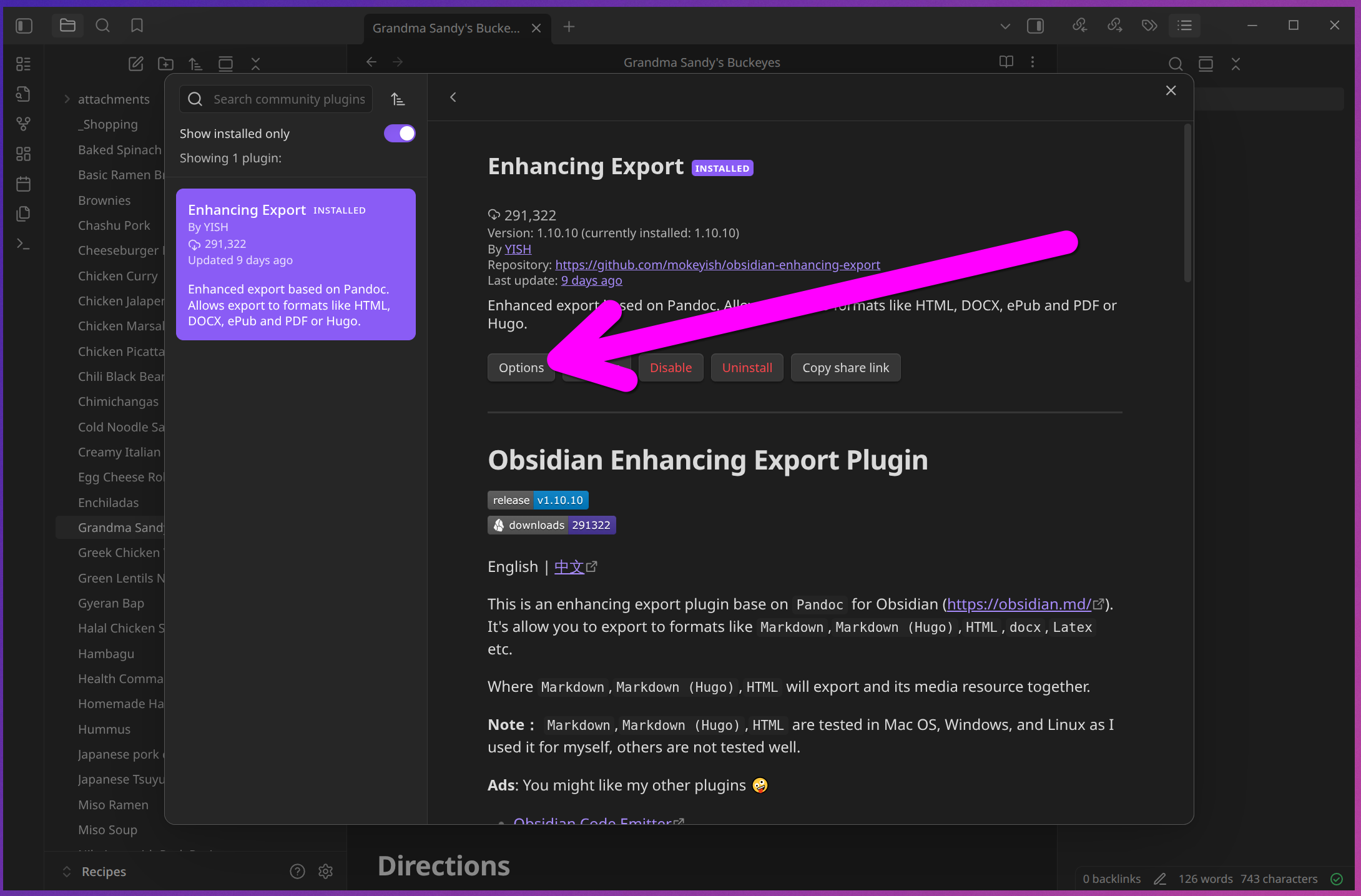Create a new note icon

click(x=135, y=64)
